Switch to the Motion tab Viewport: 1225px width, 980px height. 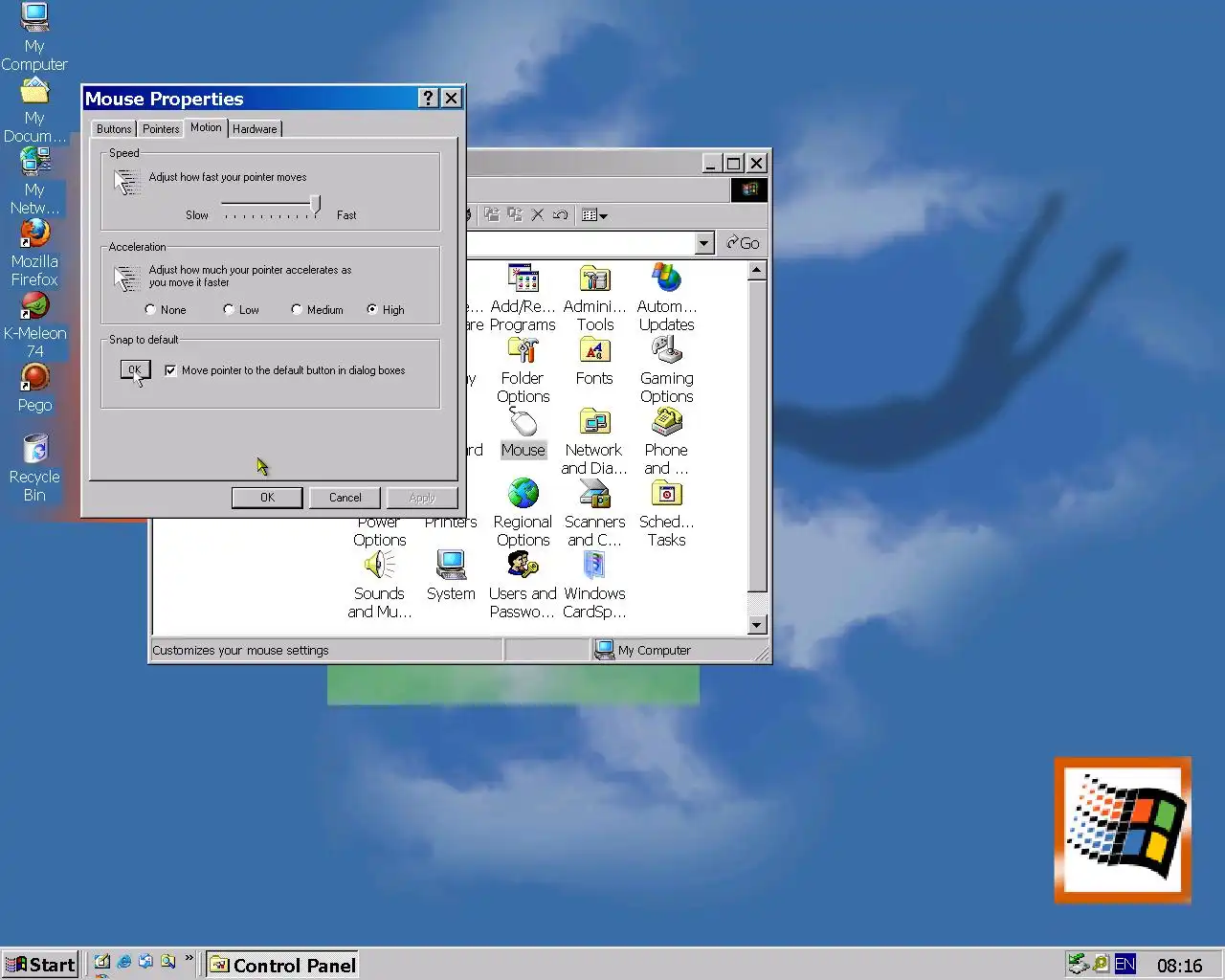point(206,127)
